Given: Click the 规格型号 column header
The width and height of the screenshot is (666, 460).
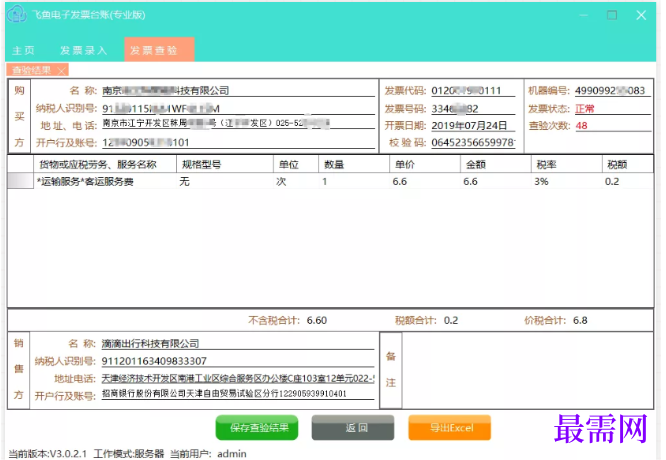Looking at the screenshot, I should click(225, 164).
